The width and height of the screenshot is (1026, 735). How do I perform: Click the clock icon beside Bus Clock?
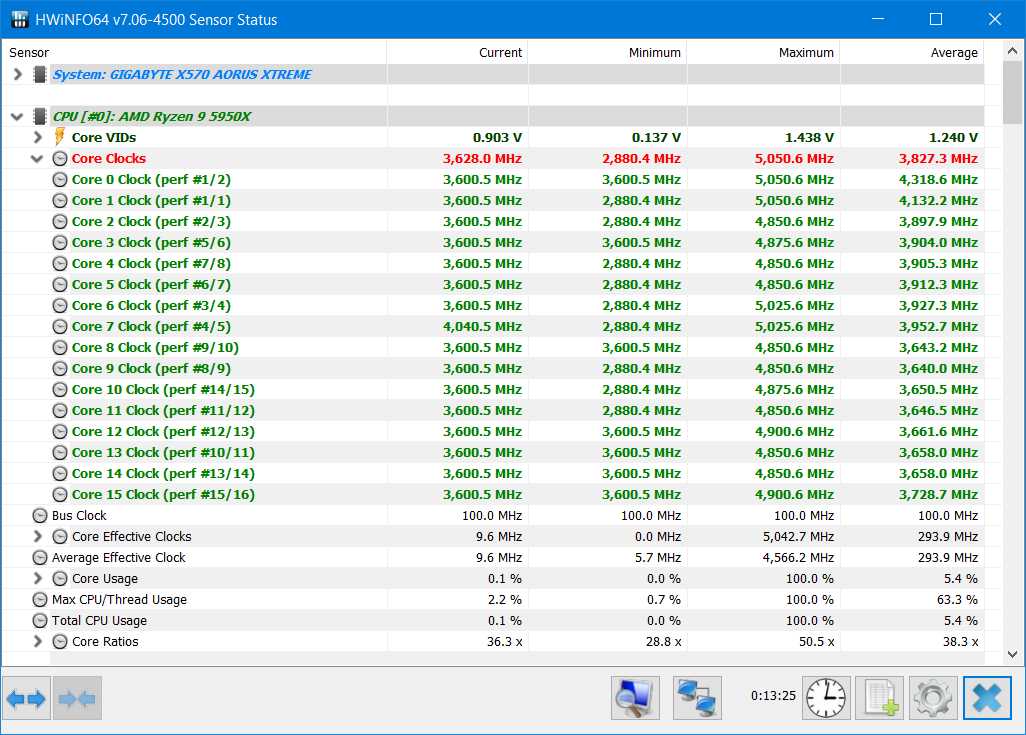[x=40, y=516]
